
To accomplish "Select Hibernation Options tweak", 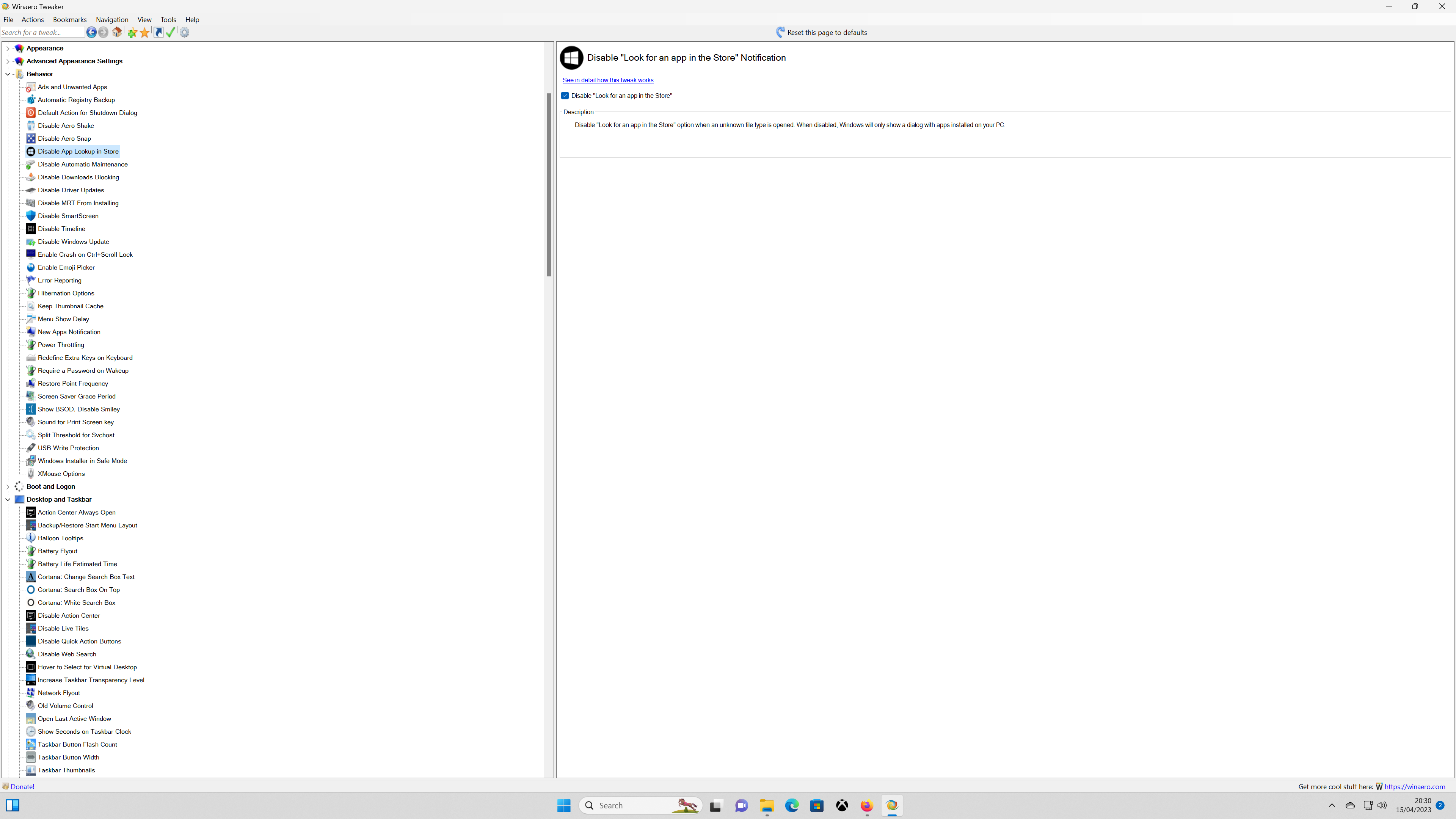I will pos(66,293).
